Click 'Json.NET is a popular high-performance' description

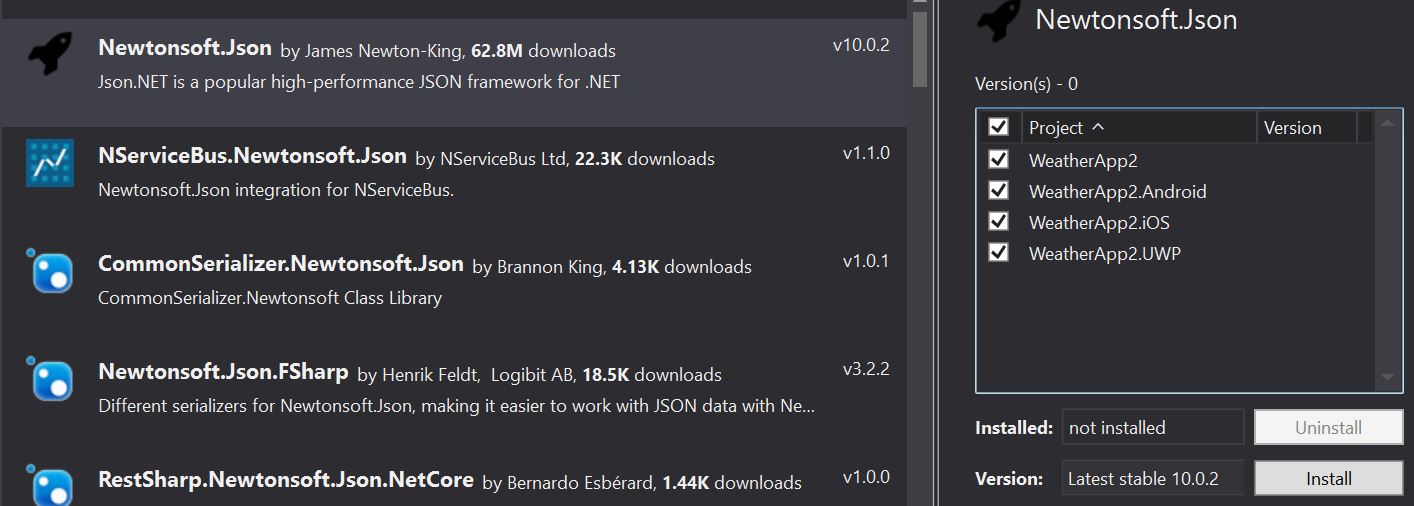359,81
